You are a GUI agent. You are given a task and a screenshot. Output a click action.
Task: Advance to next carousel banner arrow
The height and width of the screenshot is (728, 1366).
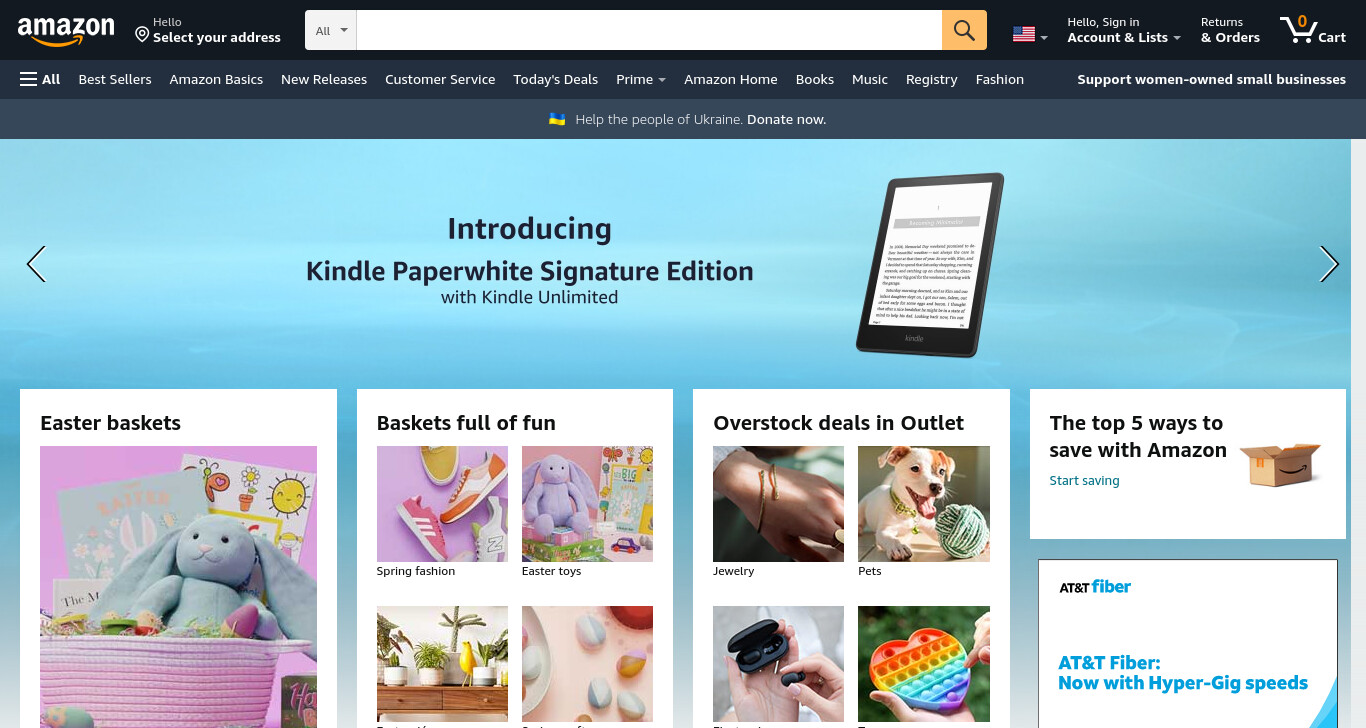(x=1329, y=264)
